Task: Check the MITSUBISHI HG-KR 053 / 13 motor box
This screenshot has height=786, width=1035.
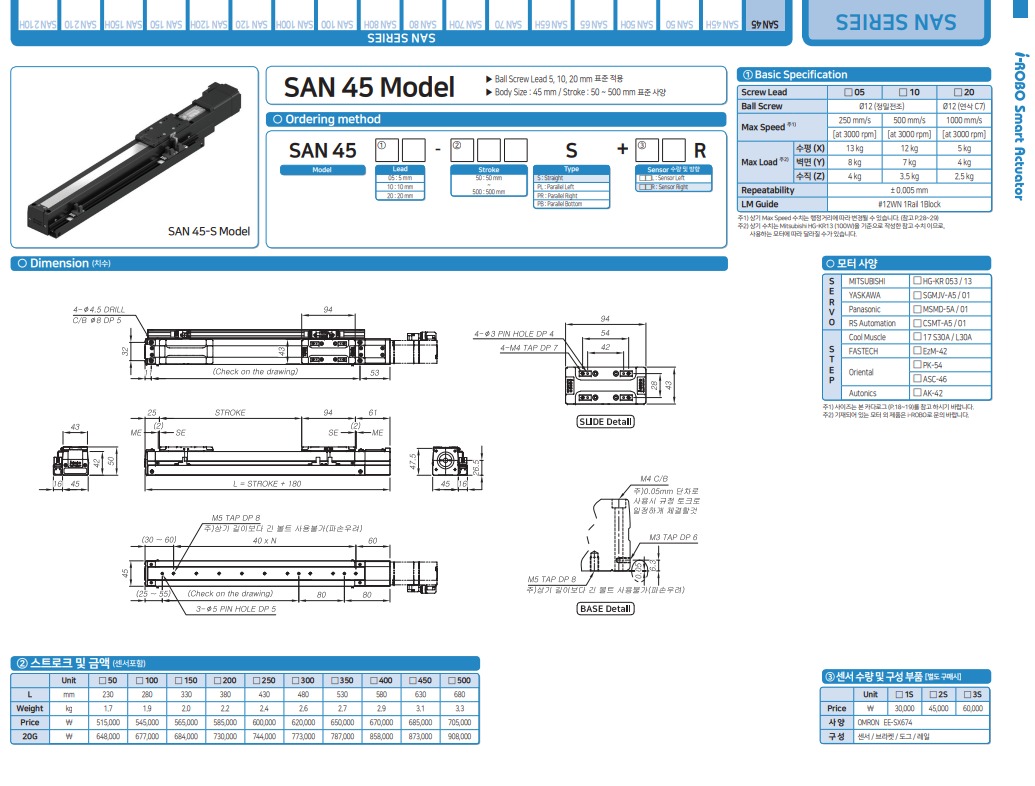Action: click(x=916, y=281)
